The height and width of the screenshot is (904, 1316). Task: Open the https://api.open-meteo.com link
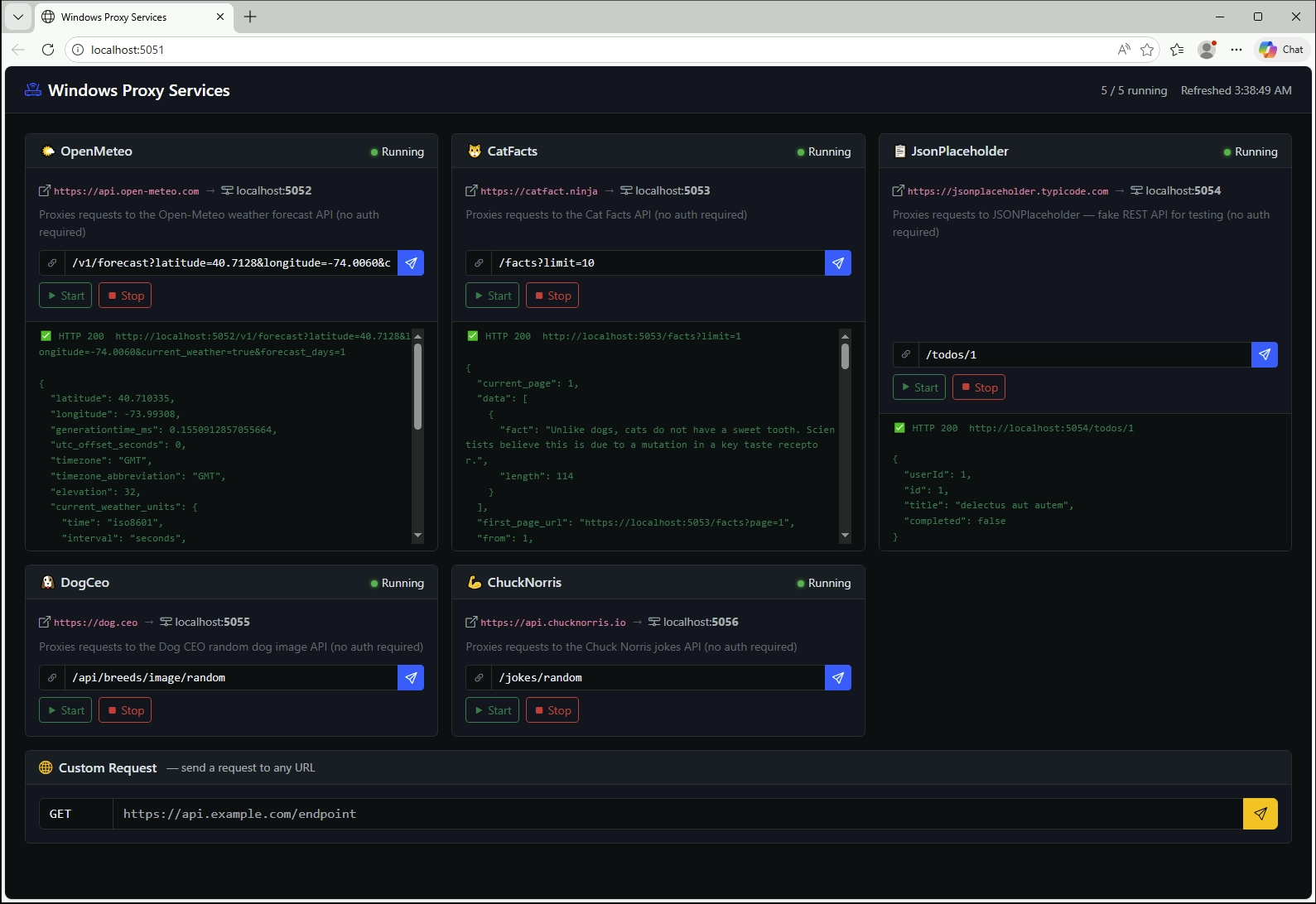click(x=127, y=191)
